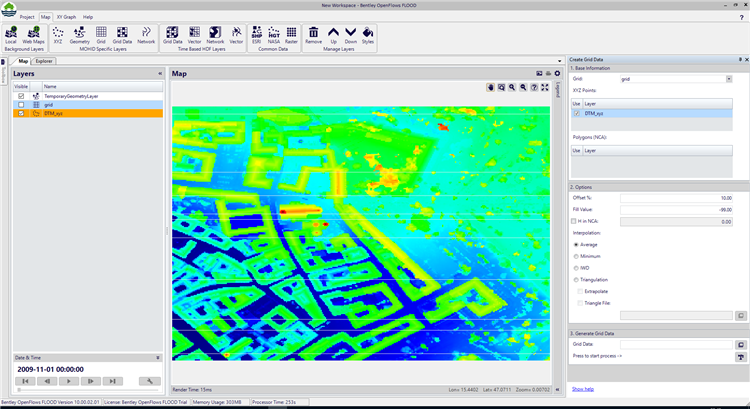Open the Project menu
750x409 pixels.
(x=27, y=17)
